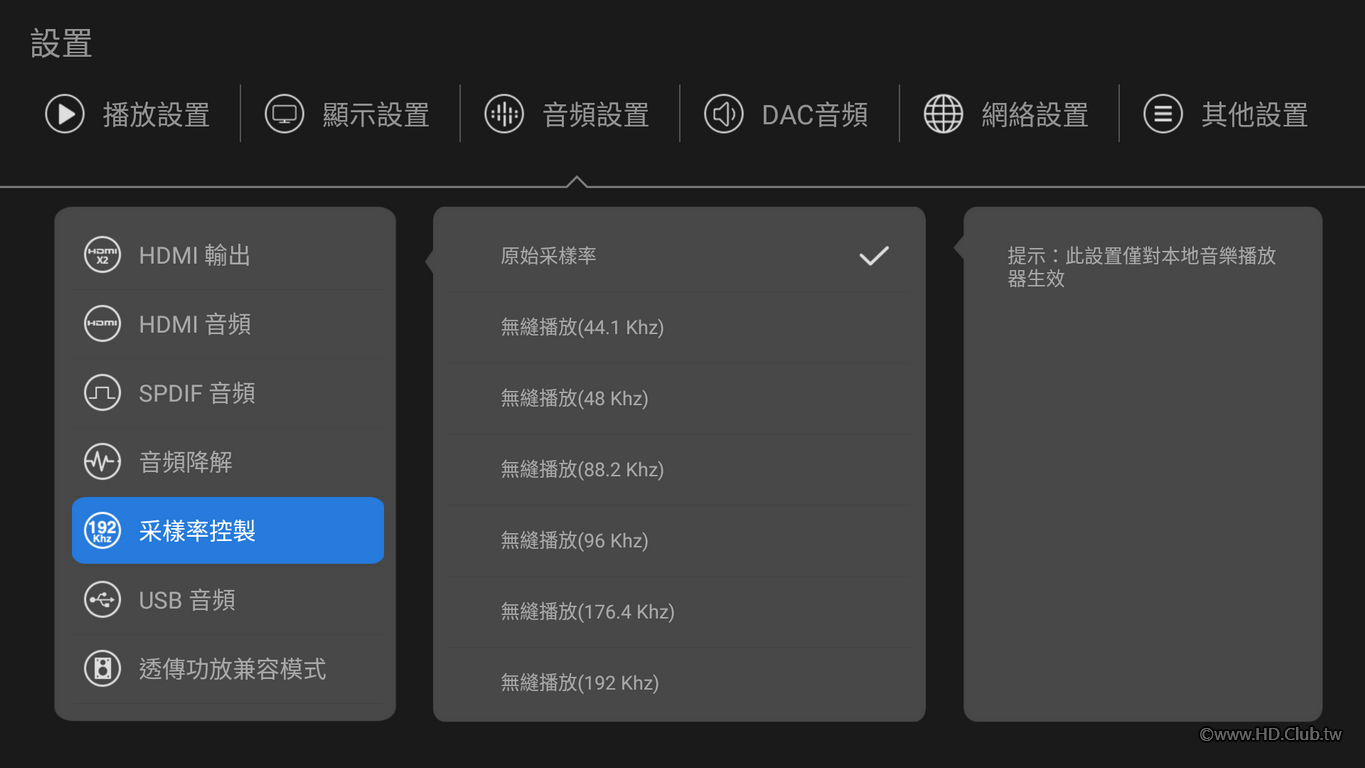
Task: Switch to the 音頻設置 tab
Action: (x=595, y=115)
